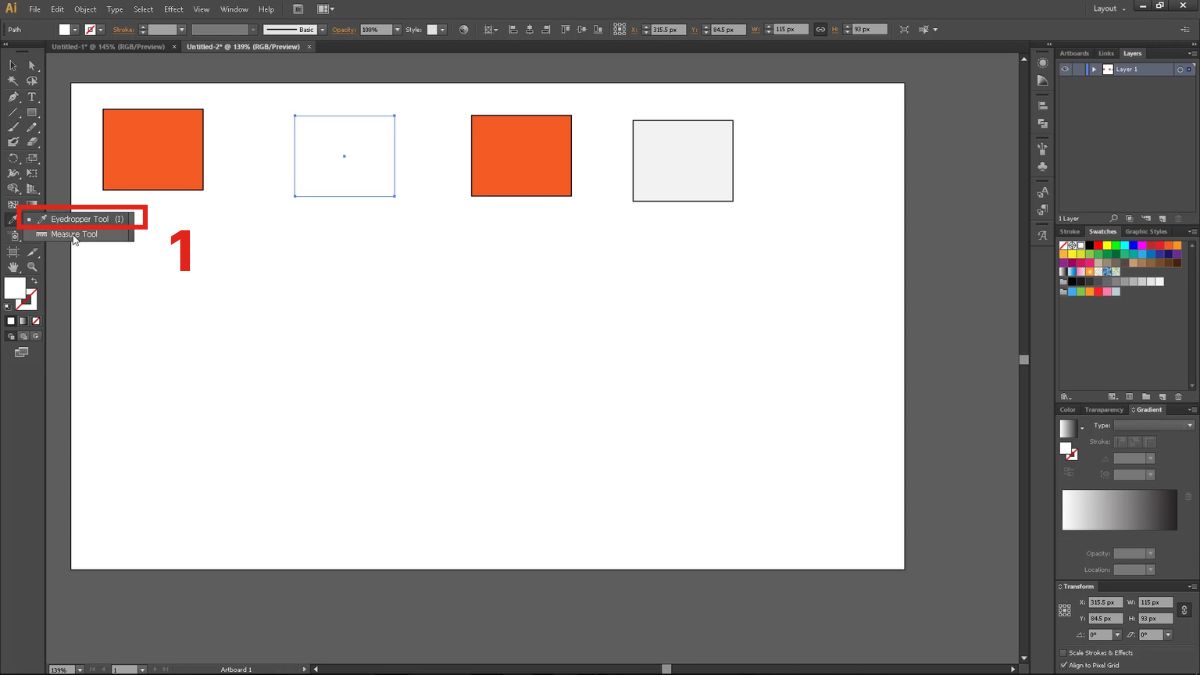Choose the Slice tool
Screen dimensions: 1200x675
click(x=32, y=252)
